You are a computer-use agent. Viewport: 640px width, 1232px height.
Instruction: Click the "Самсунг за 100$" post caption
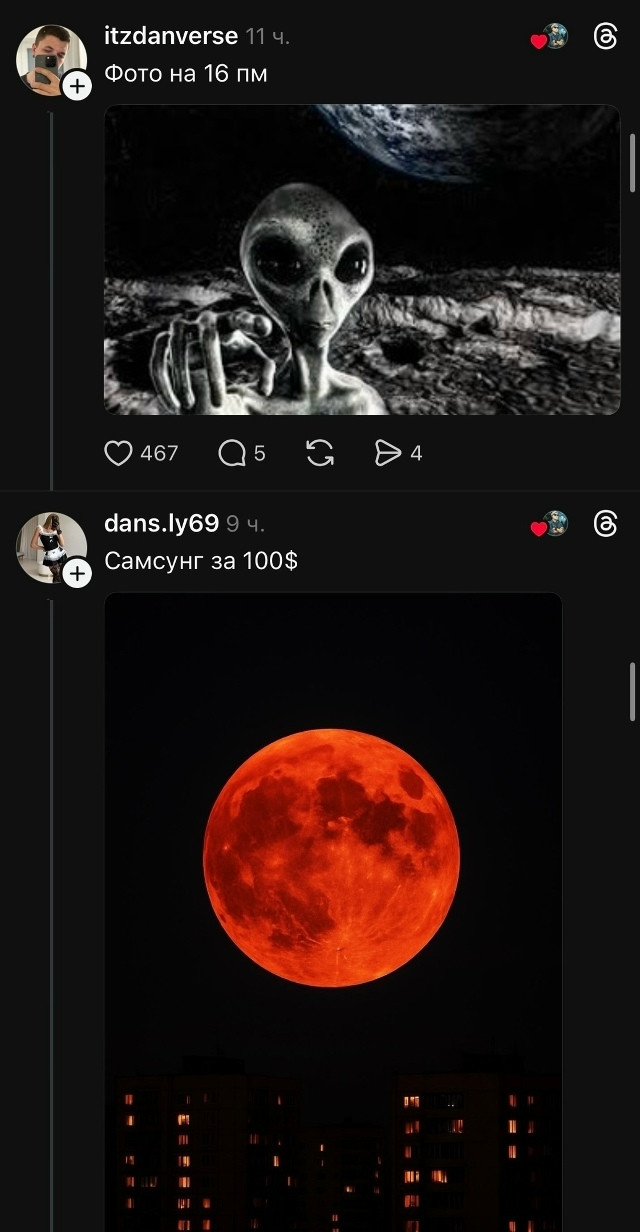coord(201,561)
